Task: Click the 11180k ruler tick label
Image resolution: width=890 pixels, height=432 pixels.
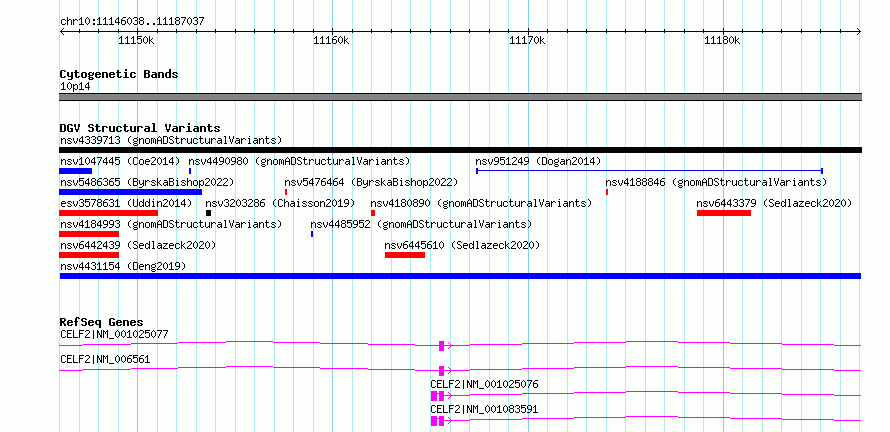Action: pos(723,41)
